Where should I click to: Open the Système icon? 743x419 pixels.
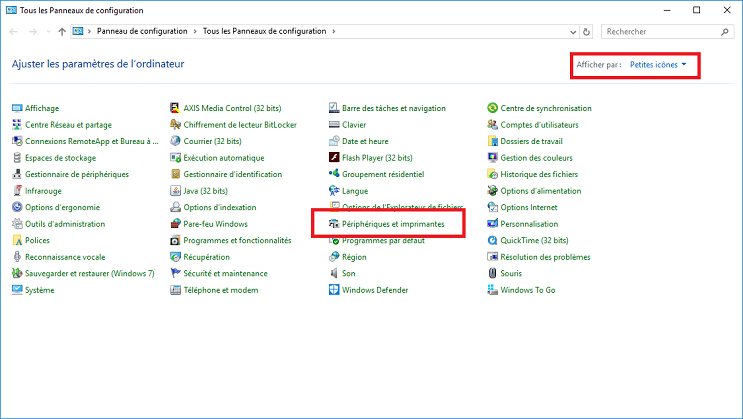(17, 290)
